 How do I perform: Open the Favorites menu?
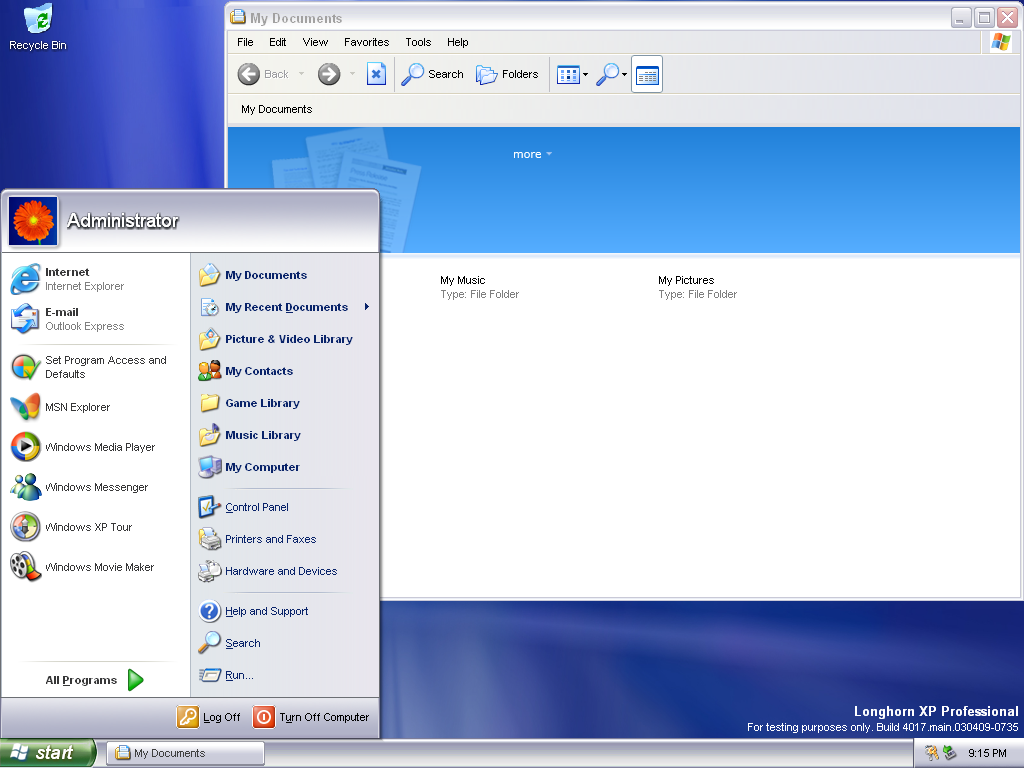(366, 42)
